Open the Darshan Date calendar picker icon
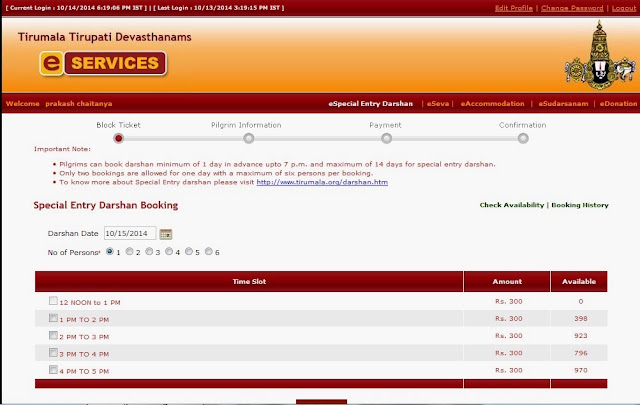Screen dimensions: 640x405 [x=166, y=234]
